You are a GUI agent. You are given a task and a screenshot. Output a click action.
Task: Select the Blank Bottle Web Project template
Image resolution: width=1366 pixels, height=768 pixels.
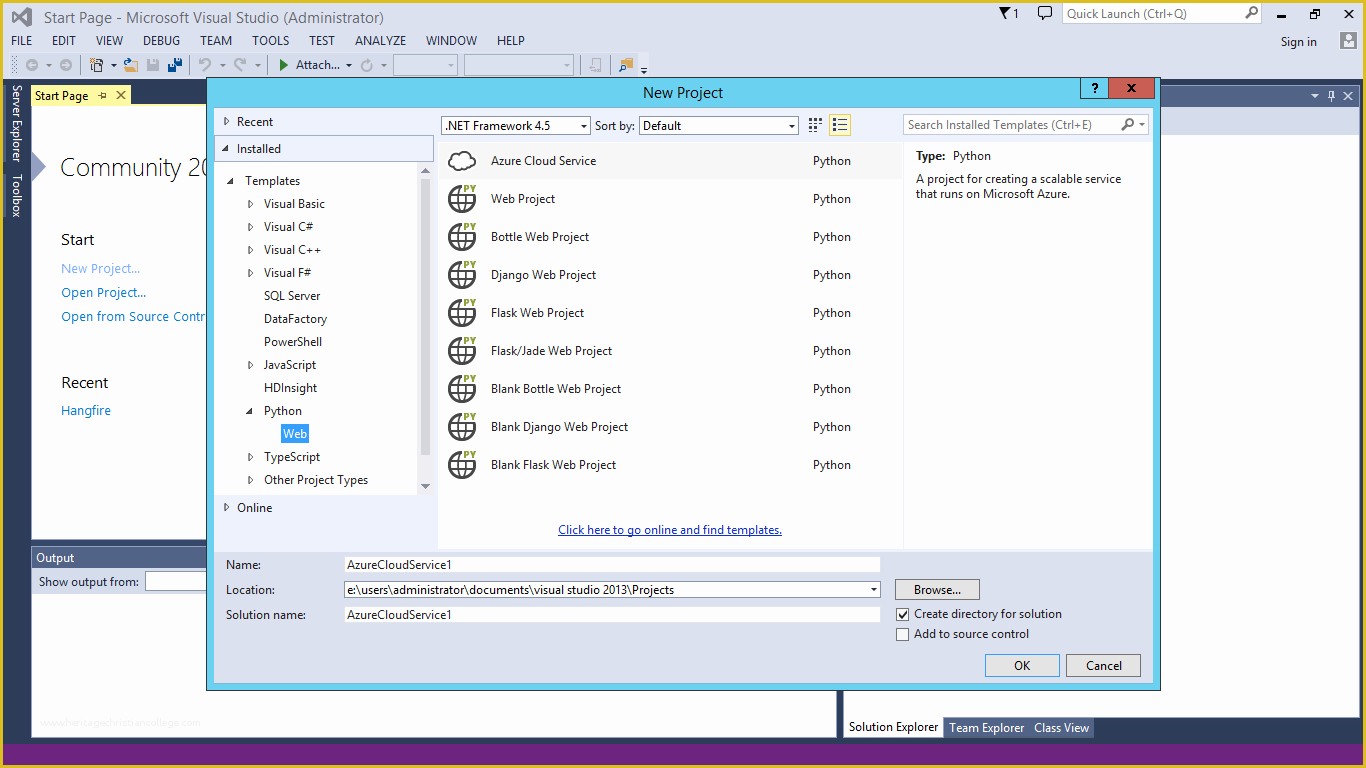click(670, 389)
